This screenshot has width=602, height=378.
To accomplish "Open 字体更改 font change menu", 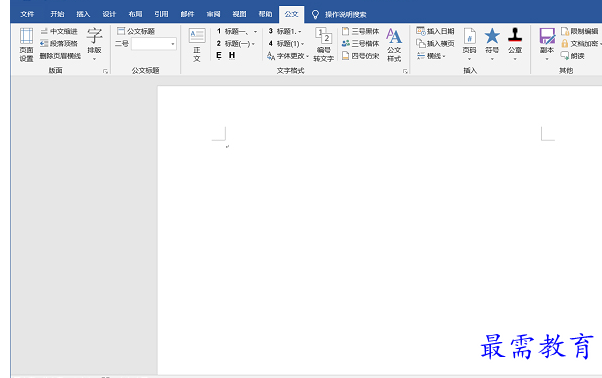I will 288,56.
